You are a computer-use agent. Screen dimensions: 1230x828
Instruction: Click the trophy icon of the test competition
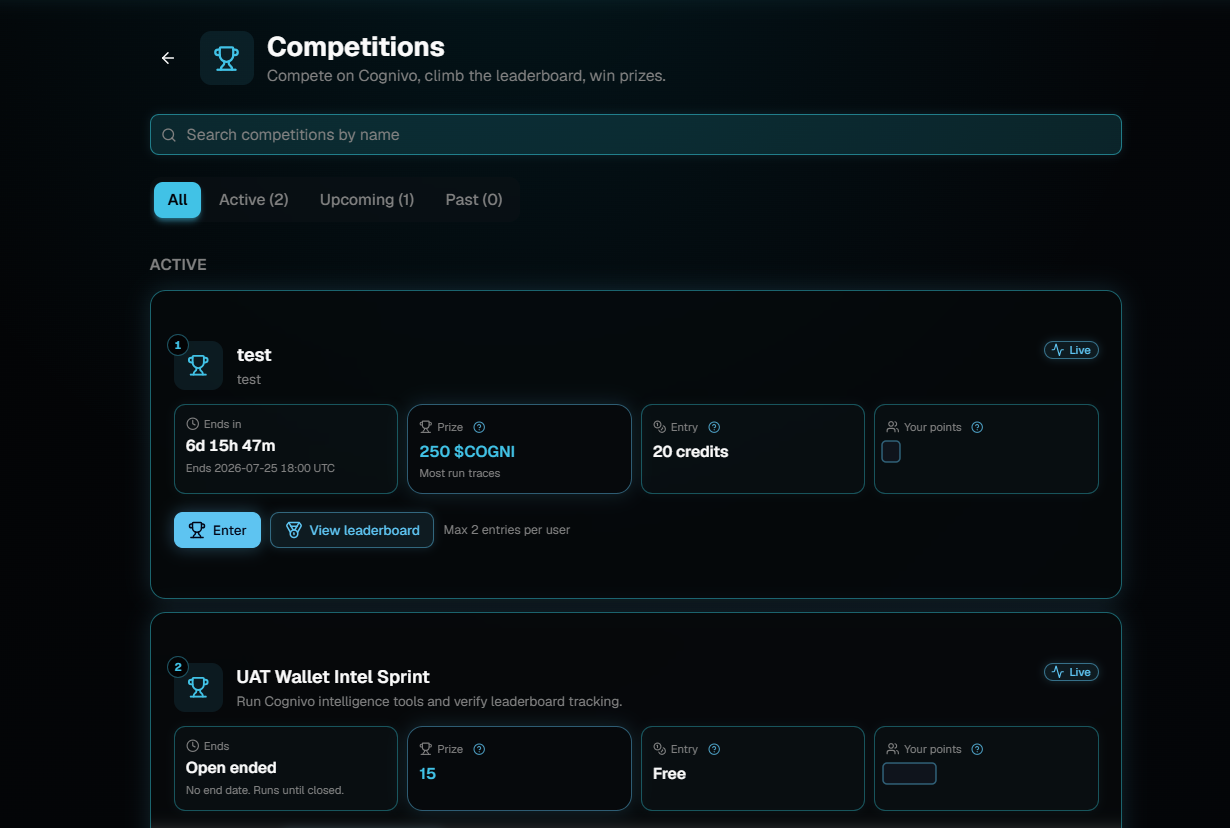(198, 365)
